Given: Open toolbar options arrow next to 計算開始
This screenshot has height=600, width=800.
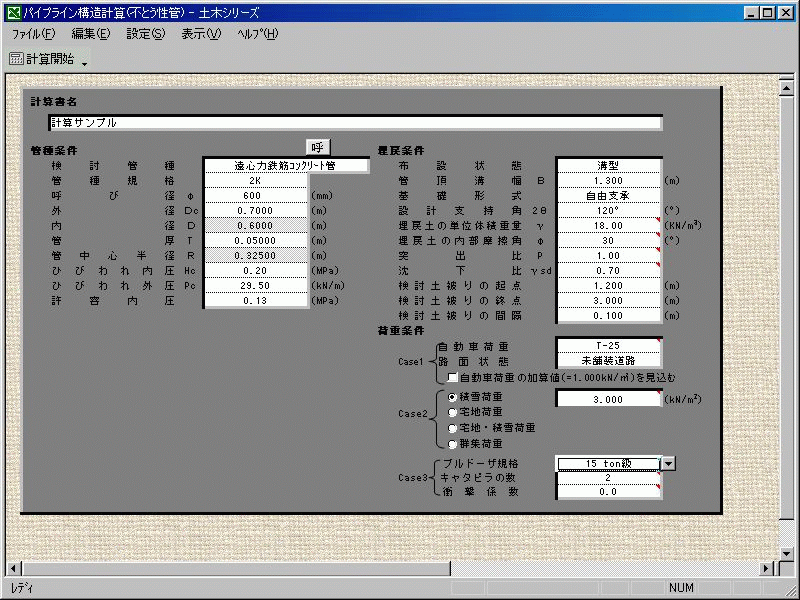Looking at the screenshot, I should [x=85, y=62].
